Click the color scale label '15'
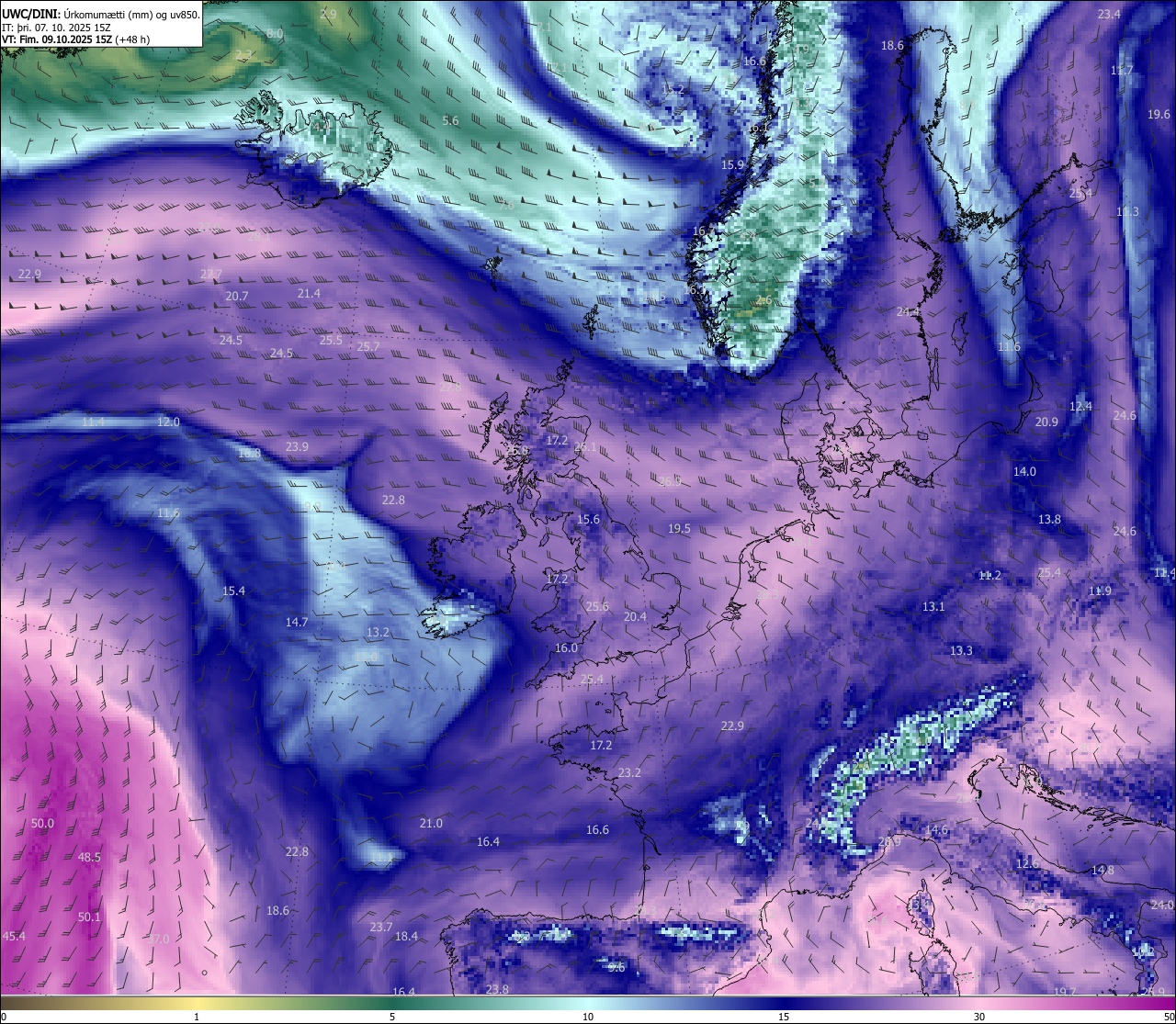The image size is (1176, 1024). 784,1017
